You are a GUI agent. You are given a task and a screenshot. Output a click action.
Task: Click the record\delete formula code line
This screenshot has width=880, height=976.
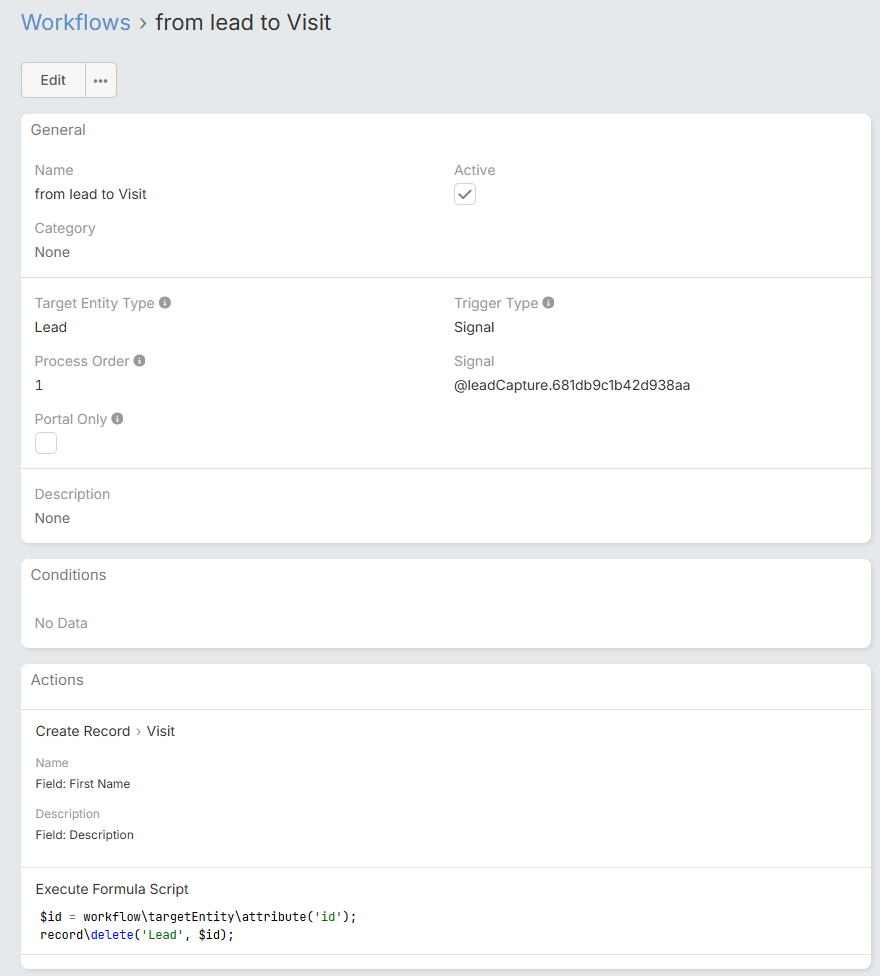click(136, 934)
